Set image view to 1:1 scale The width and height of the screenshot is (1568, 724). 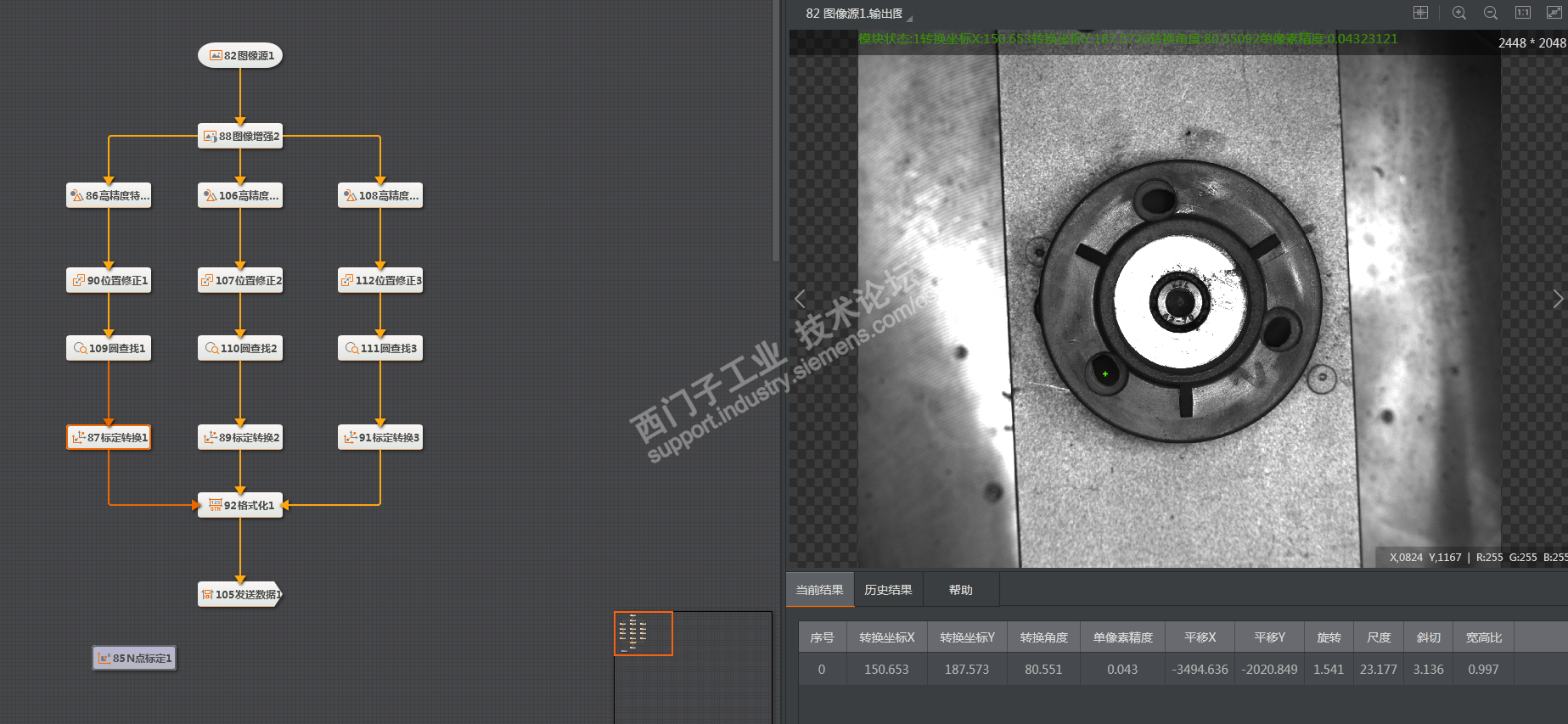point(1523,13)
